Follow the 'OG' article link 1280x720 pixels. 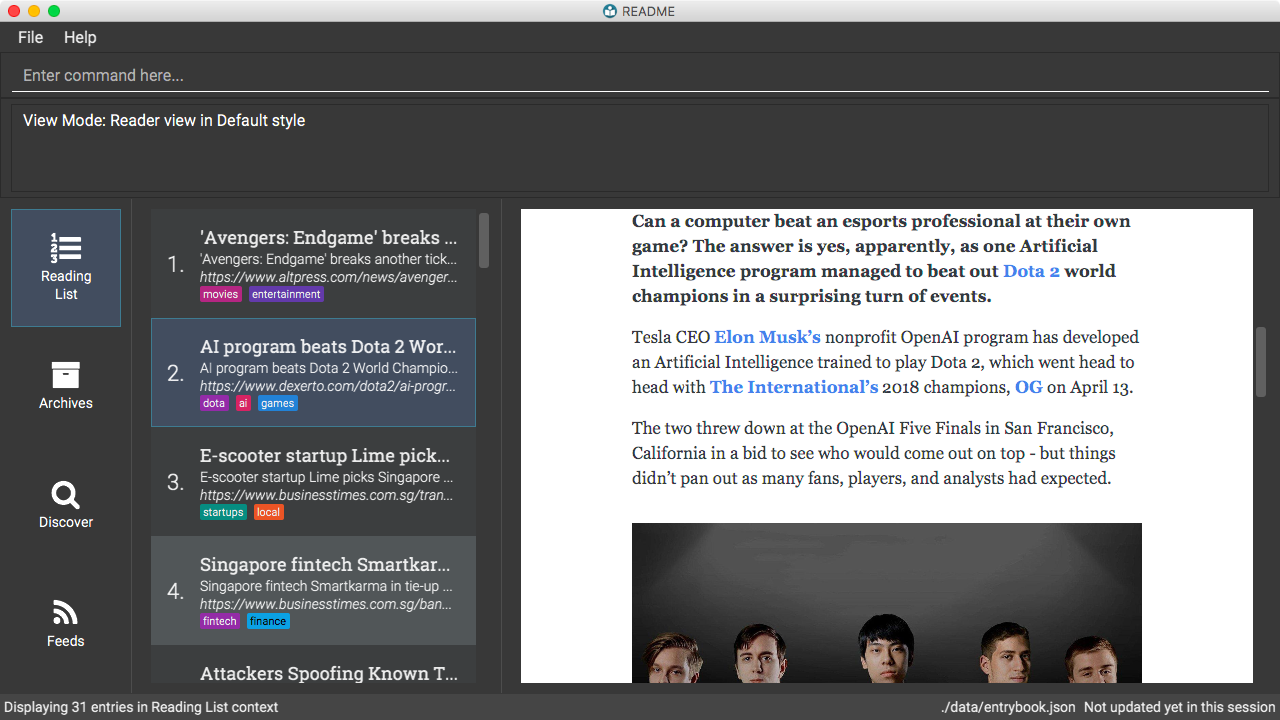[x=1028, y=387]
